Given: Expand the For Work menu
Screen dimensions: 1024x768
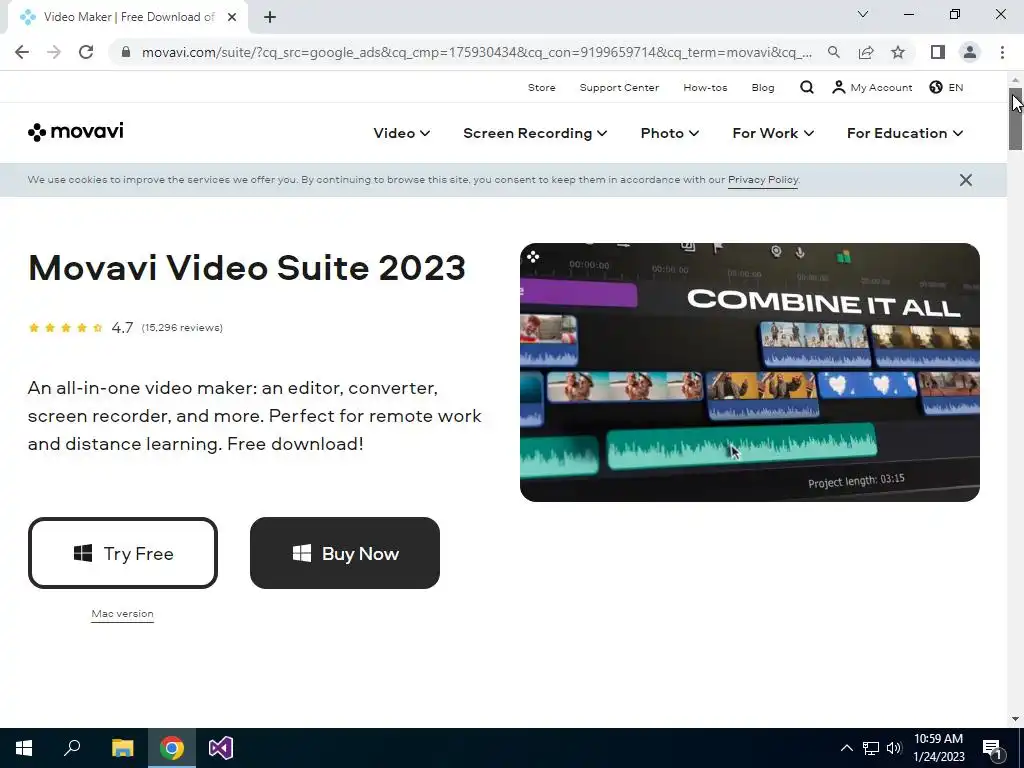Looking at the screenshot, I should tap(773, 133).
